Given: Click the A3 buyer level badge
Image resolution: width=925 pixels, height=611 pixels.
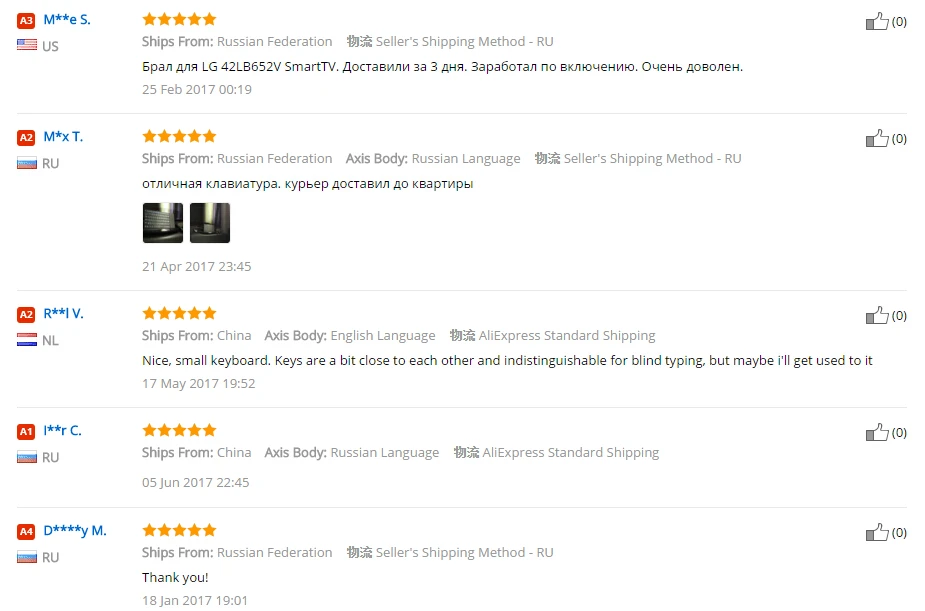Looking at the screenshot, I should pos(26,21).
